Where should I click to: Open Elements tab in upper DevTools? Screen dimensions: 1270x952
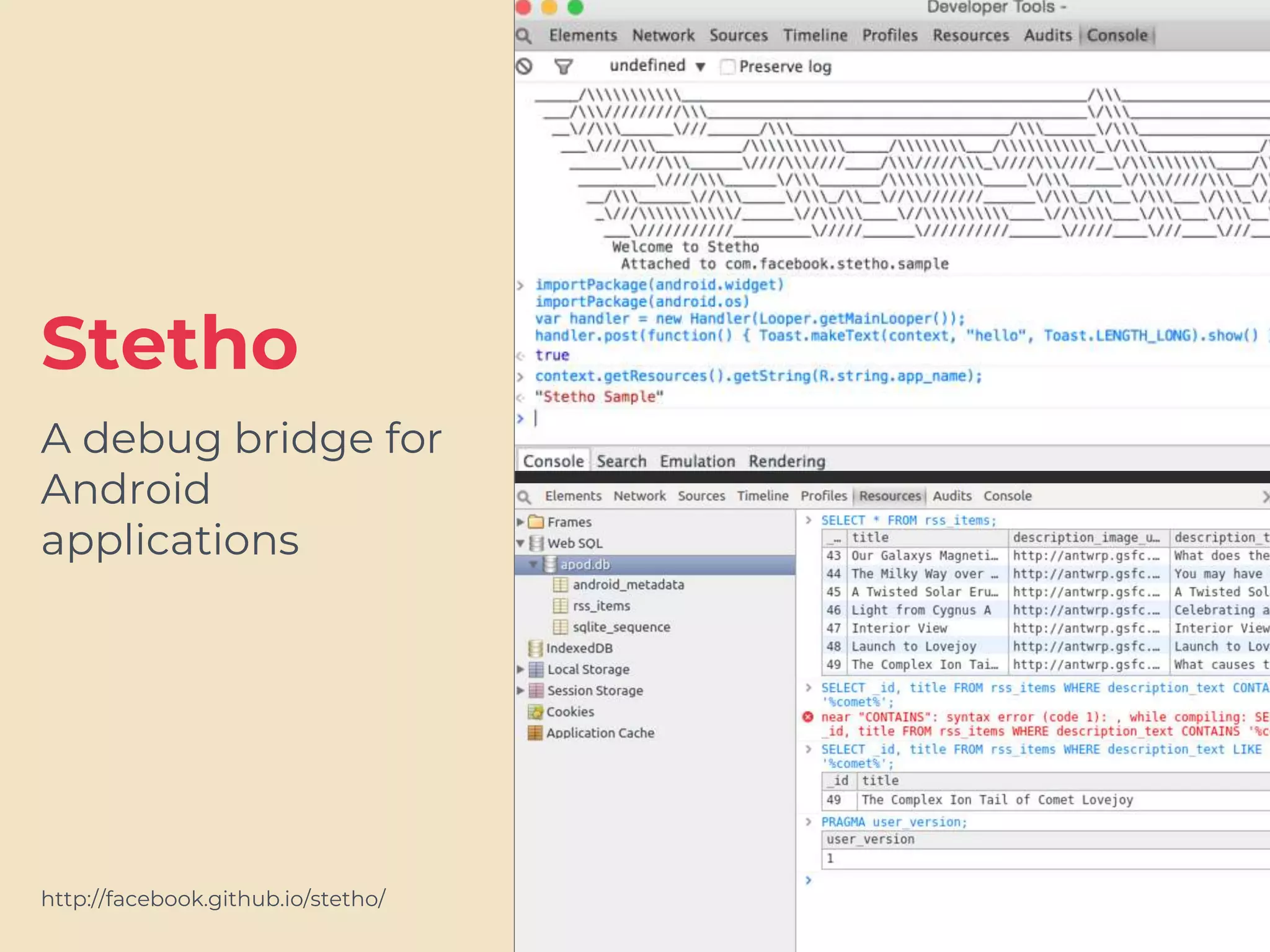click(x=583, y=35)
